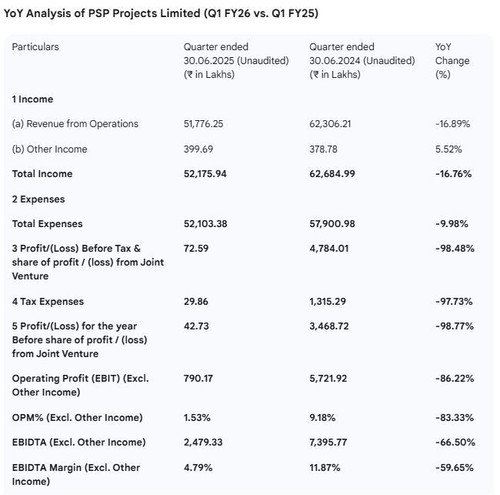Click the Total Income change -16.76%
The width and height of the screenshot is (500, 495).
[x=453, y=174]
